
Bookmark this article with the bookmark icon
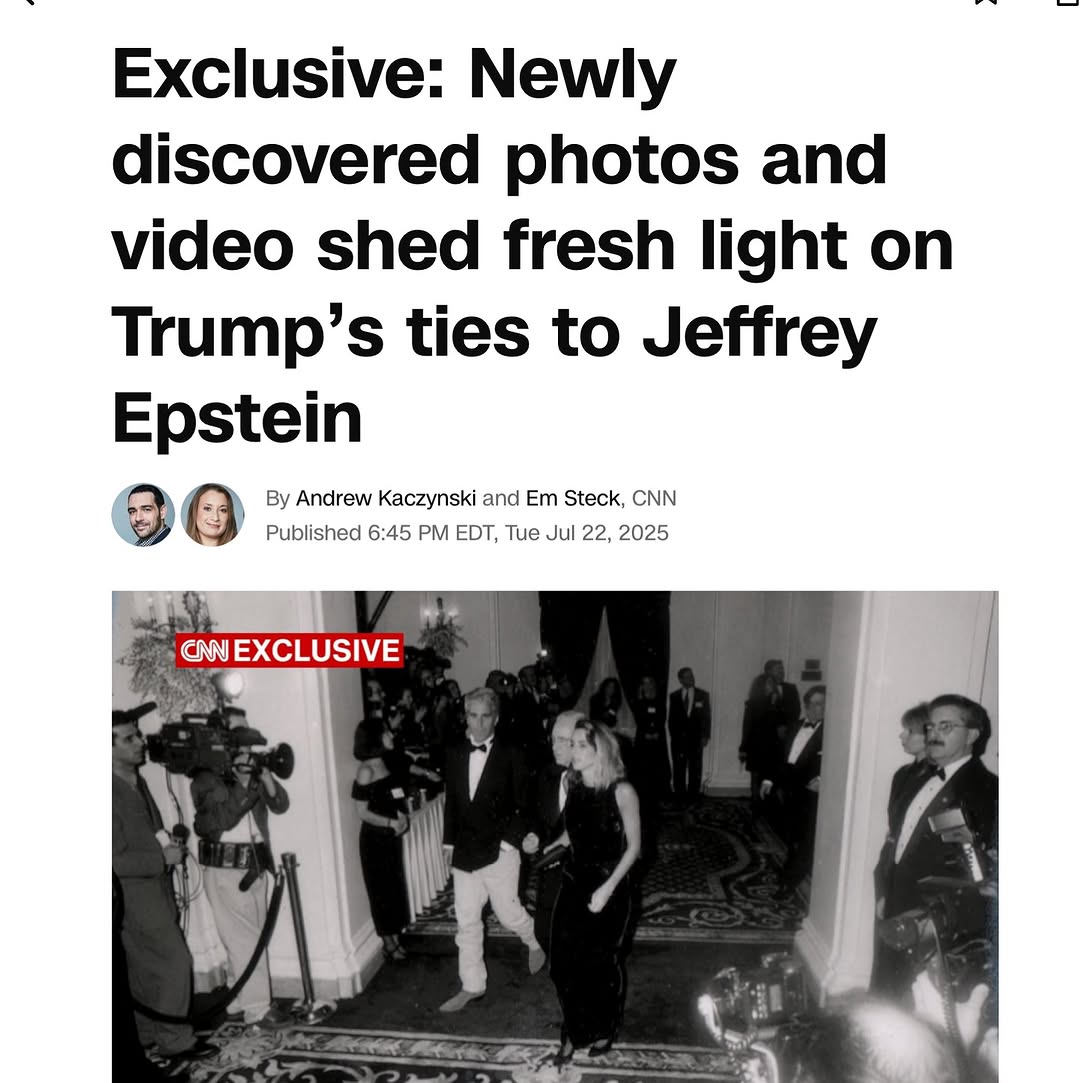985,2
